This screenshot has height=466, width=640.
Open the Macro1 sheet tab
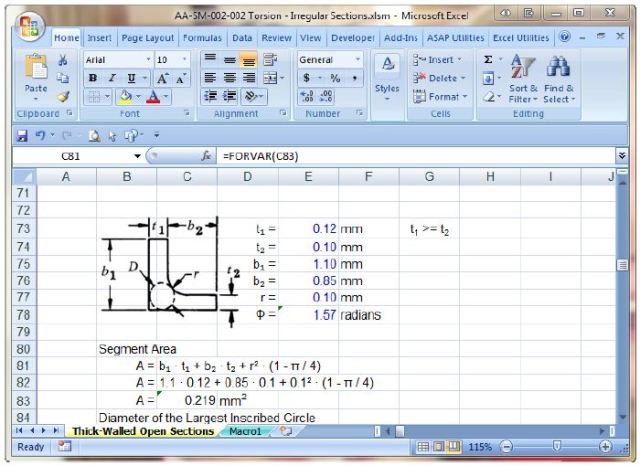click(x=245, y=431)
